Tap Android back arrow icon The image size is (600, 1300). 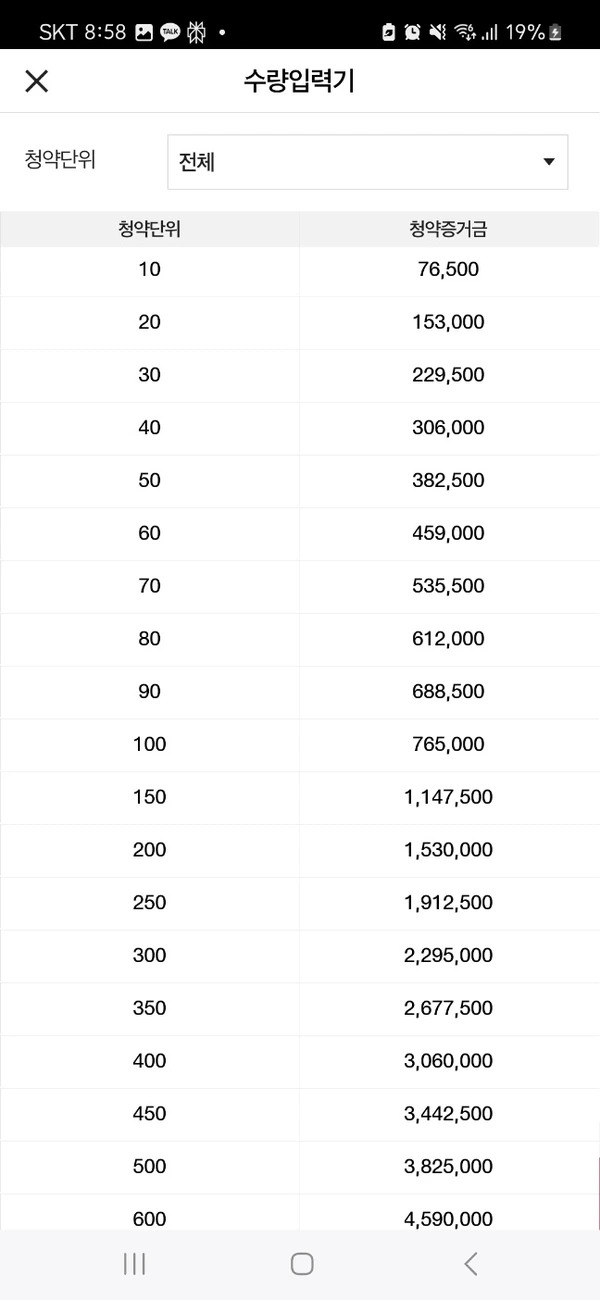click(x=470, y=1263)
